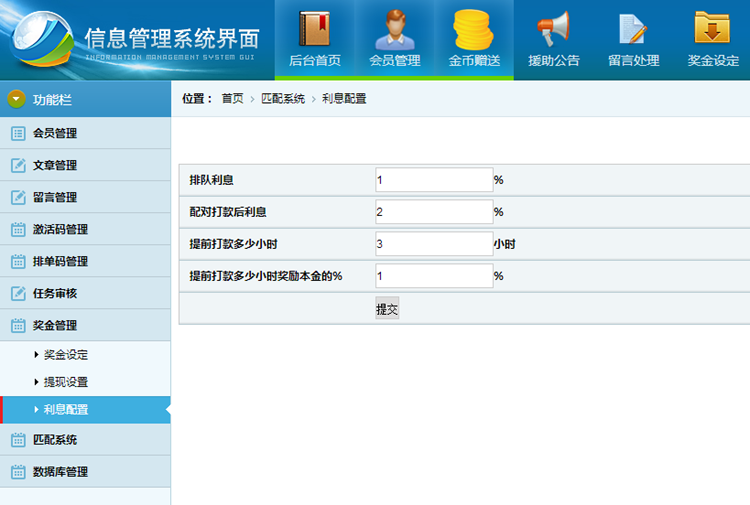Focus the 奖励本金的% input field
Viewport: 750px width, 505px height.
[434, 276]
